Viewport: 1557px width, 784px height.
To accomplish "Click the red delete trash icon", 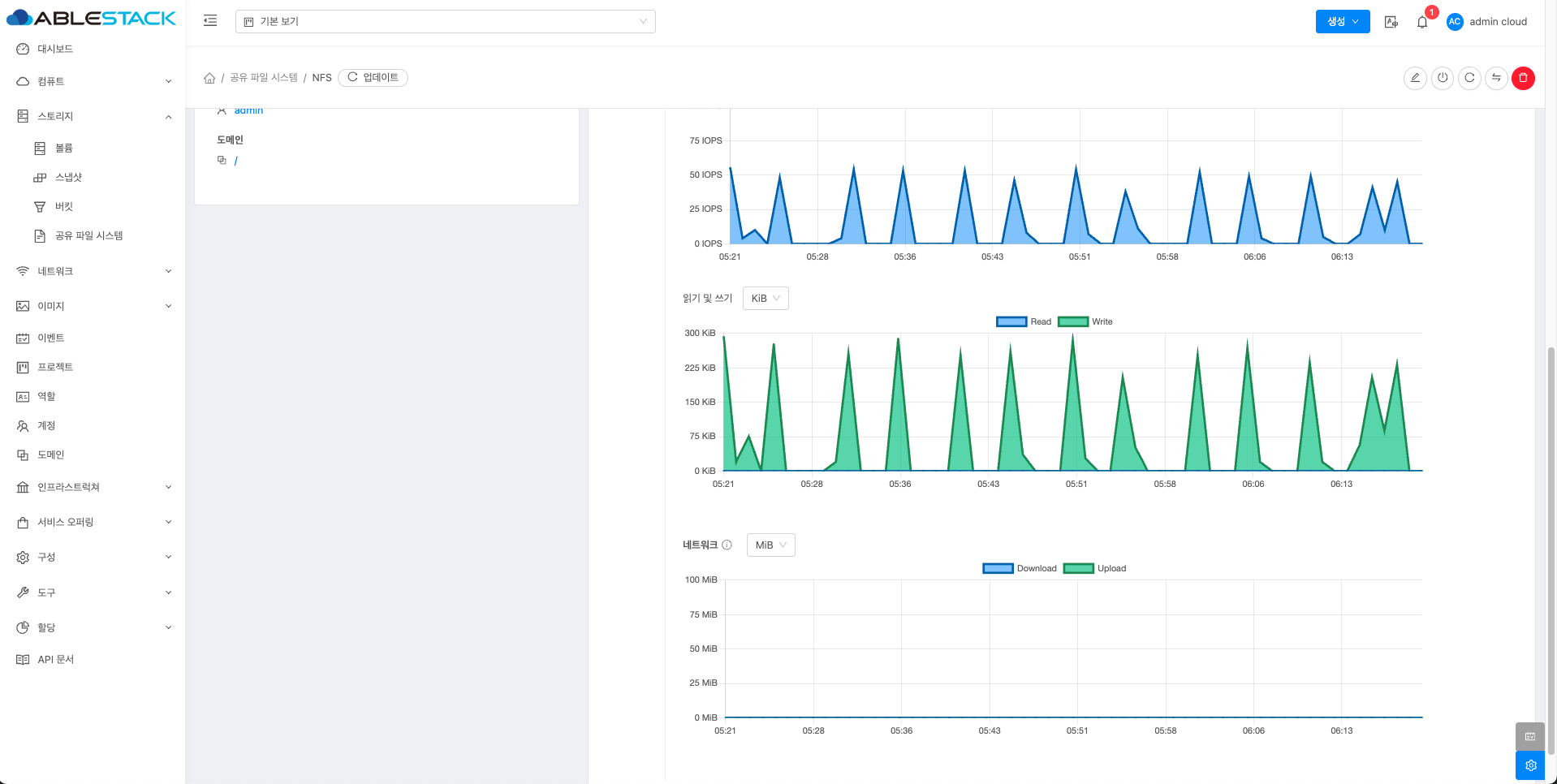I will [x=1523, y=78].
